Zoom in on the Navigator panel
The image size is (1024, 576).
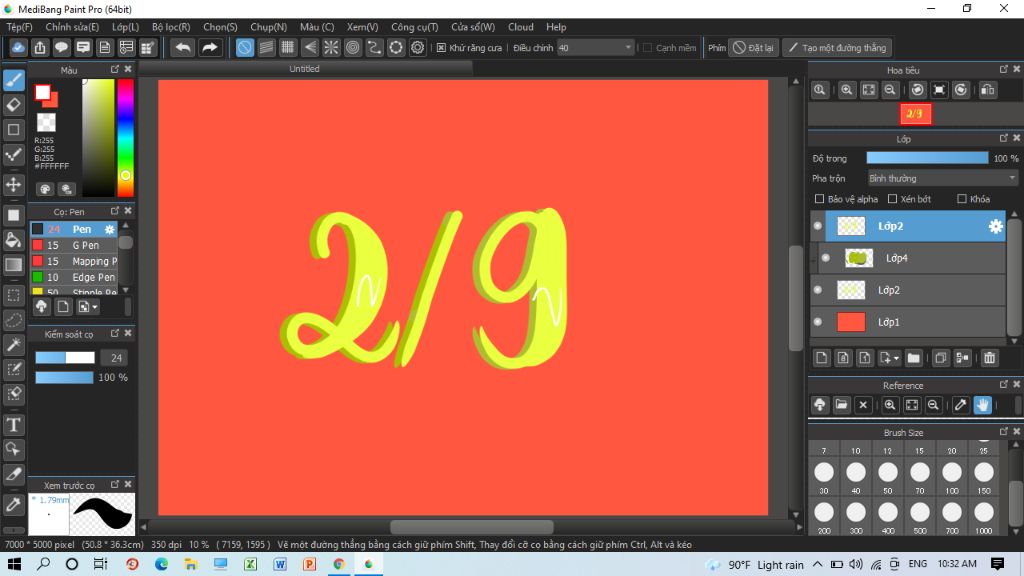tap(846, 90)
